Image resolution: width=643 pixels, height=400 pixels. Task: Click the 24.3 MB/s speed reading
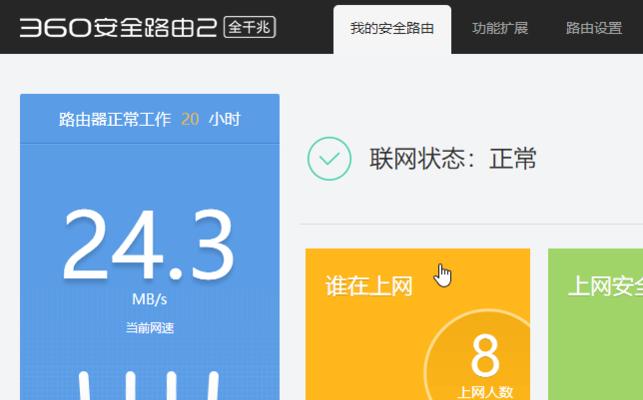[149, 256]
